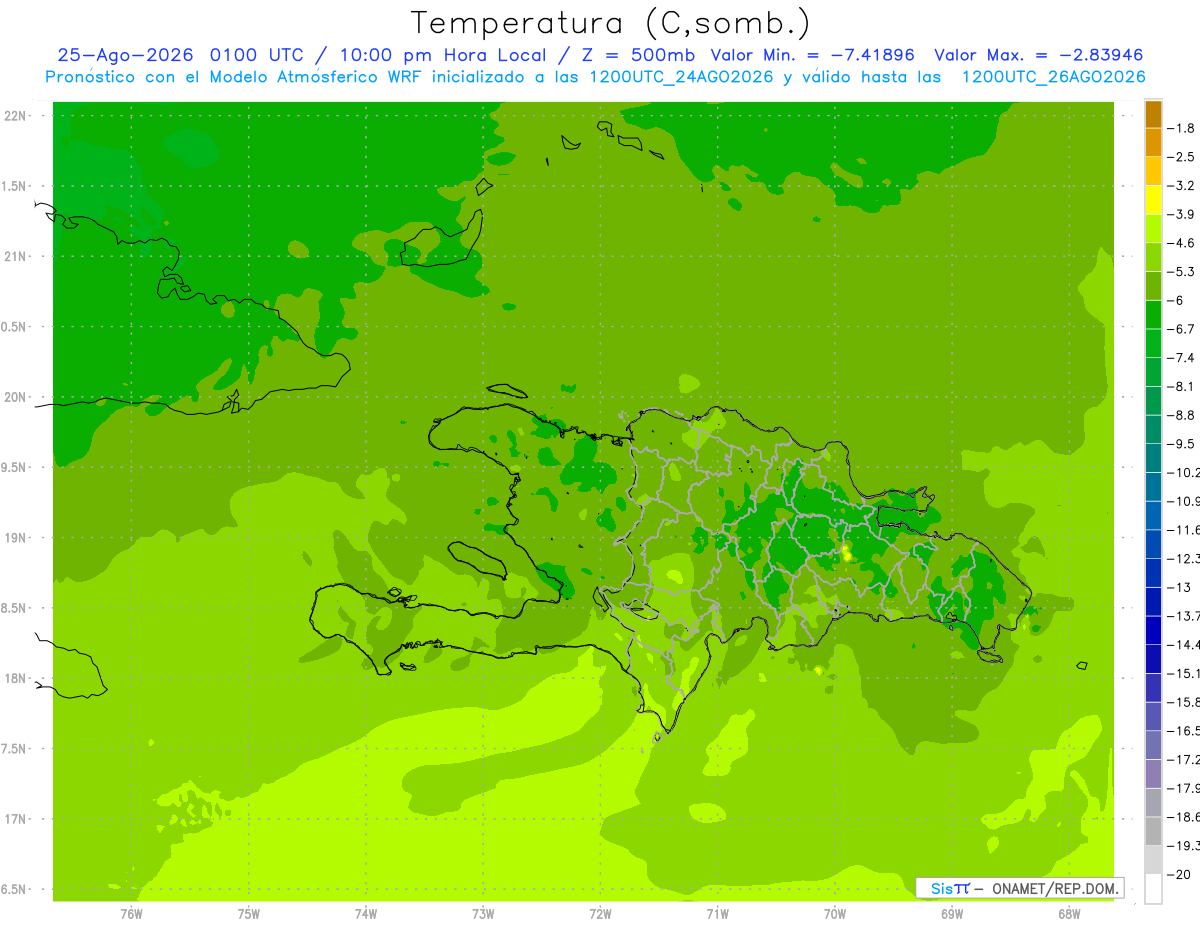
Task: Pick the orange swatch between -1.8 and -2.5
Action: tap(1153, 143)
